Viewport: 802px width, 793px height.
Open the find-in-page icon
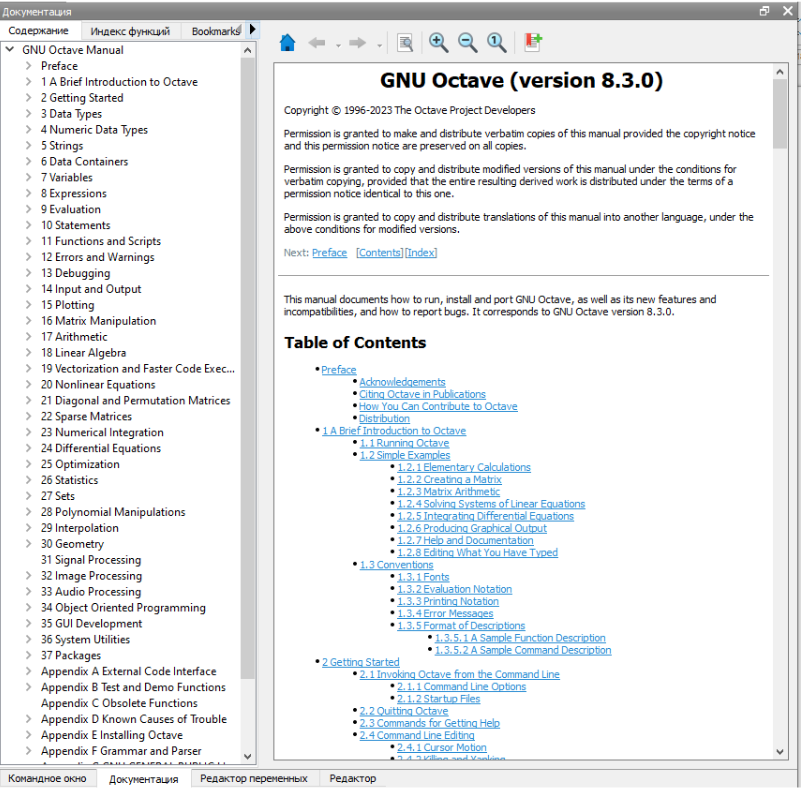tap(405, 42)
